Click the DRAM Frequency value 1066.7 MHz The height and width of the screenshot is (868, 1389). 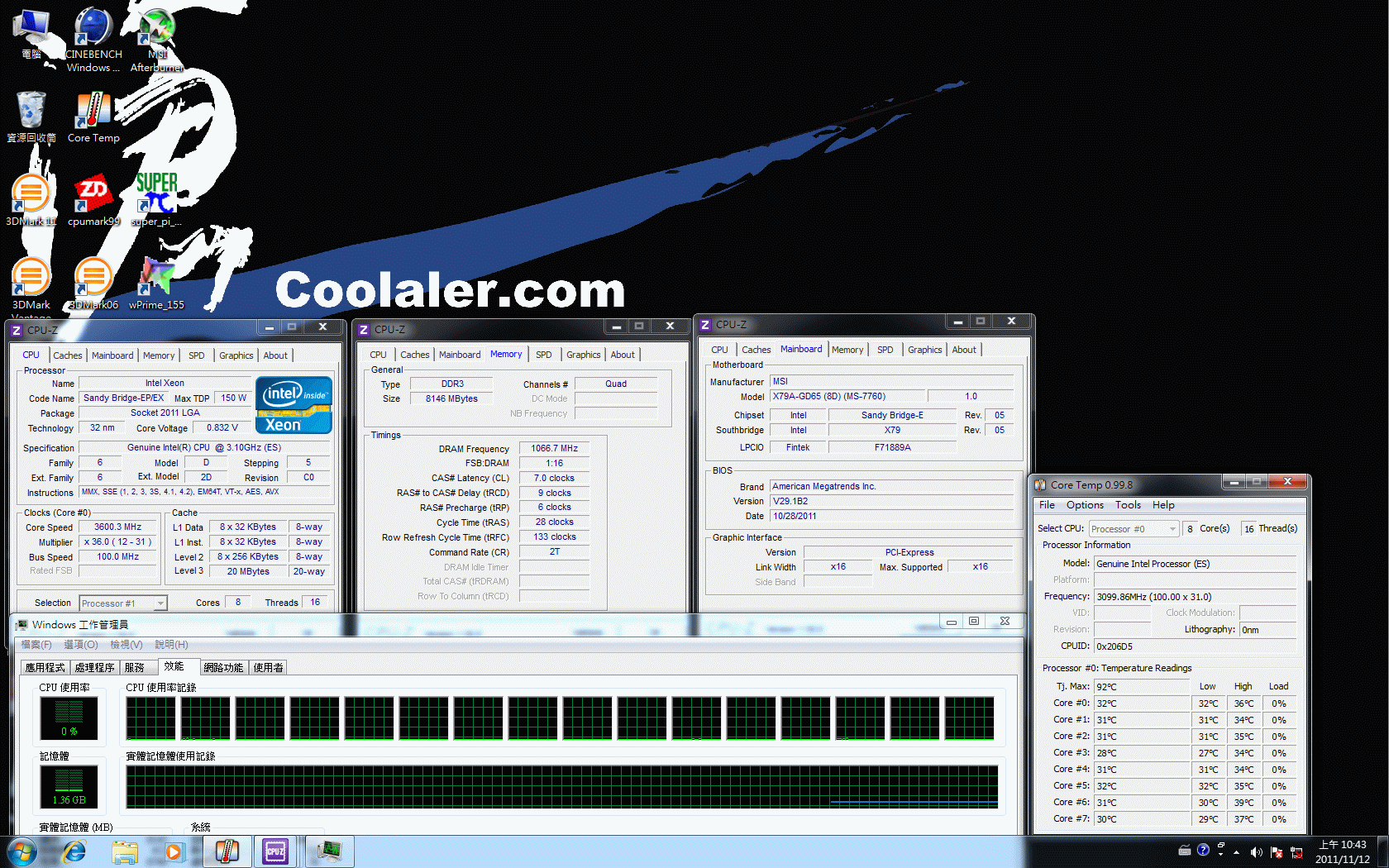(x=554, y=449)
